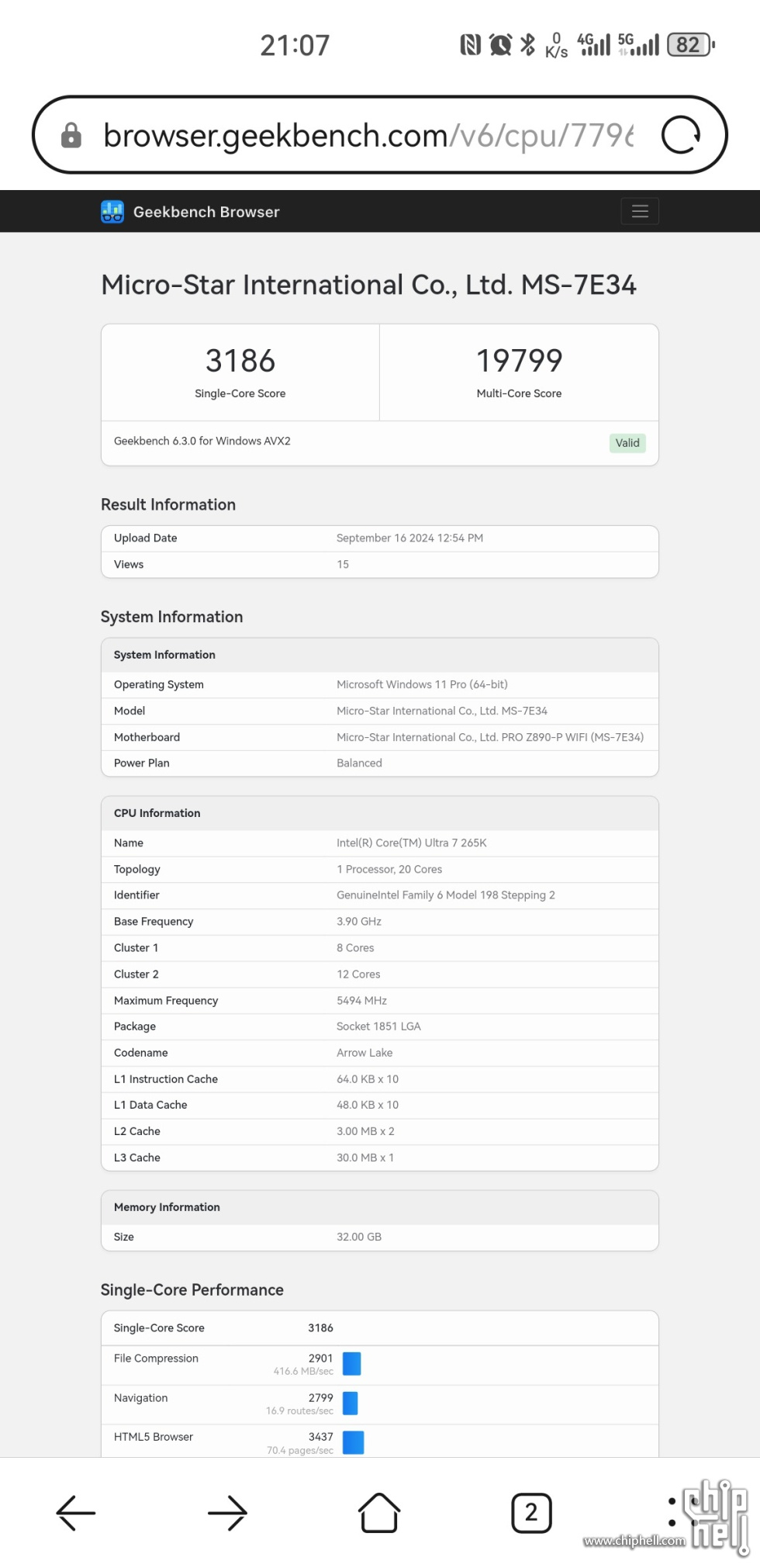This screenshot has width=760, height=1568.
Task: Select the Geekbench 6.3.0 for Windows AVX2 text
Action: (202, 441)
